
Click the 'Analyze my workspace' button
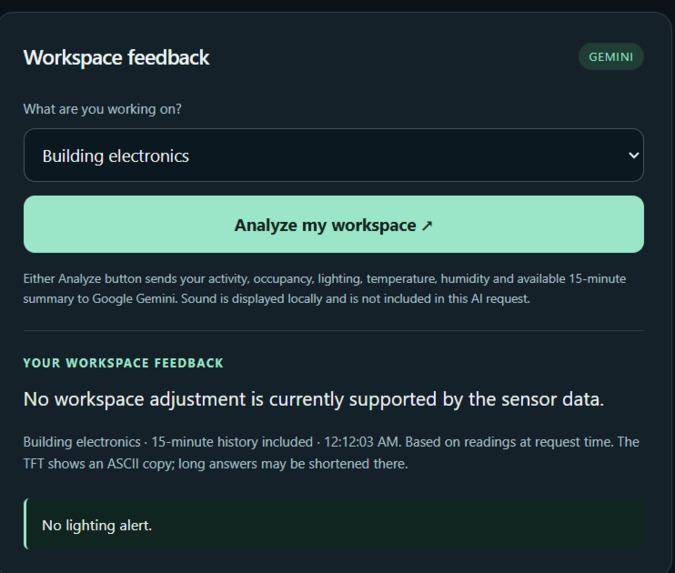pos(334,224)
